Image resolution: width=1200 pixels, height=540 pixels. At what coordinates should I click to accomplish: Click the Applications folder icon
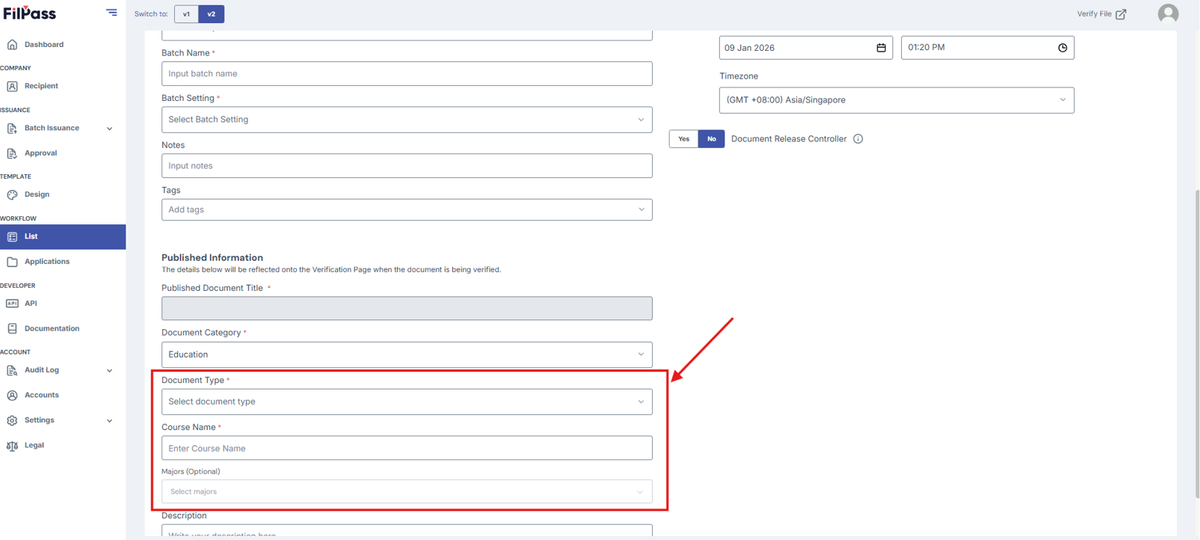(x=12, y=262)
